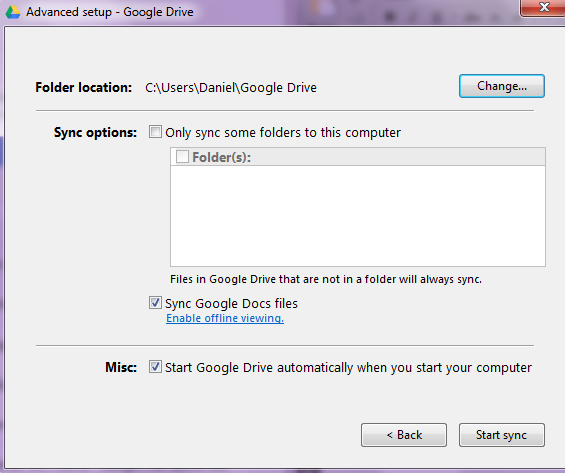Open the Change... folder location dialog
The height and width of the screenshot is (473, 565).
click(x=502, y=86)
